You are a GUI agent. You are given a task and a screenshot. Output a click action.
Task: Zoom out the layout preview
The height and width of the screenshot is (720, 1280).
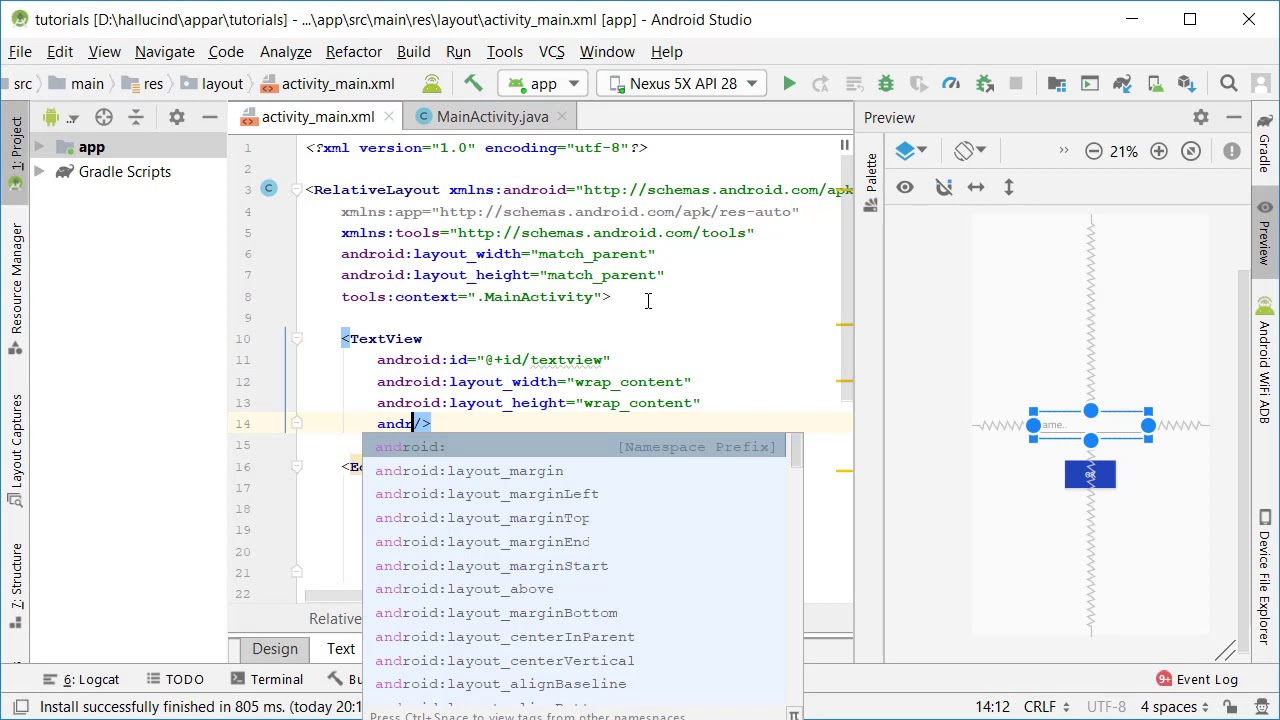coord(1094,151)
